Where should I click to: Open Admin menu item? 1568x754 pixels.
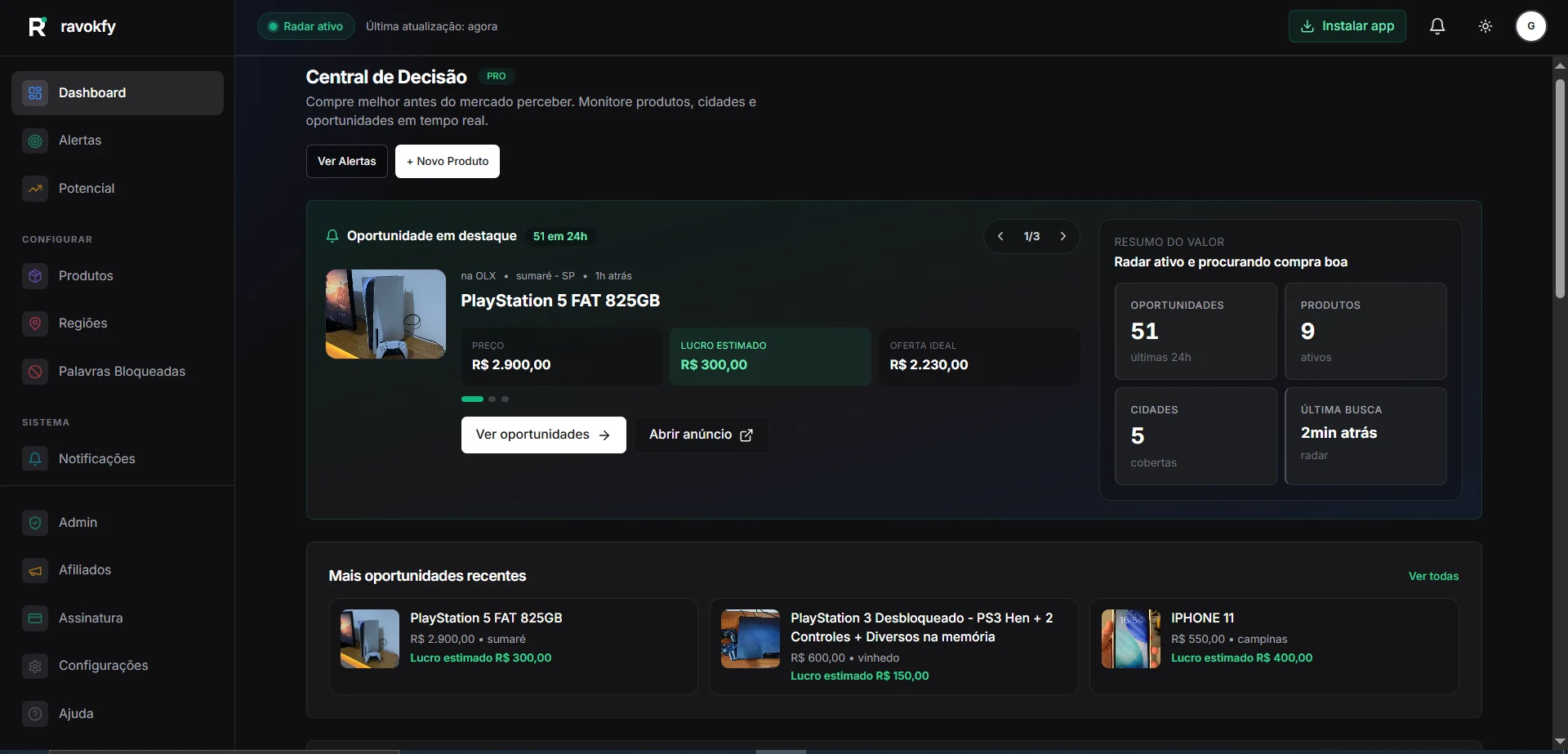(118, 523)
